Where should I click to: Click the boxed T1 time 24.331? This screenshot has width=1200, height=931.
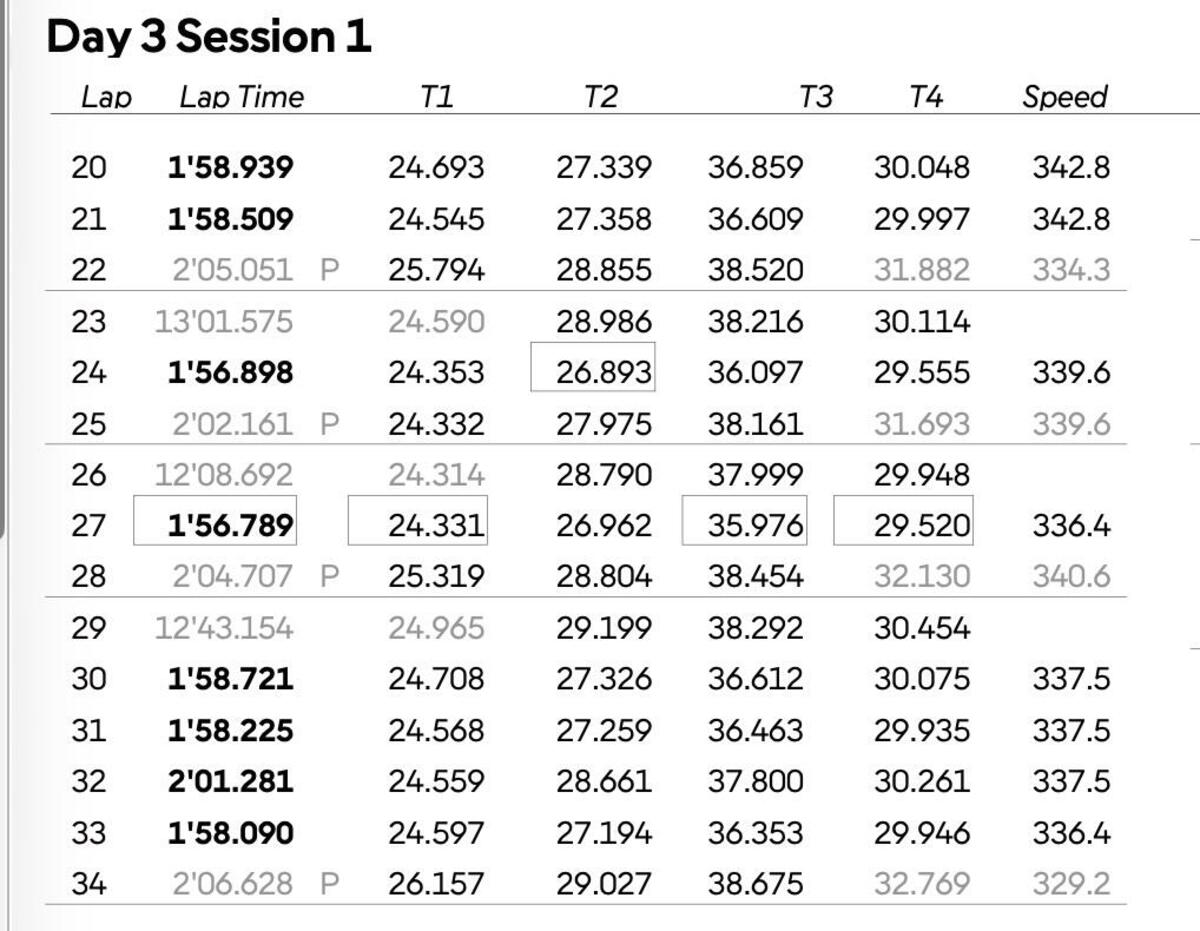[x=435, y=525]
